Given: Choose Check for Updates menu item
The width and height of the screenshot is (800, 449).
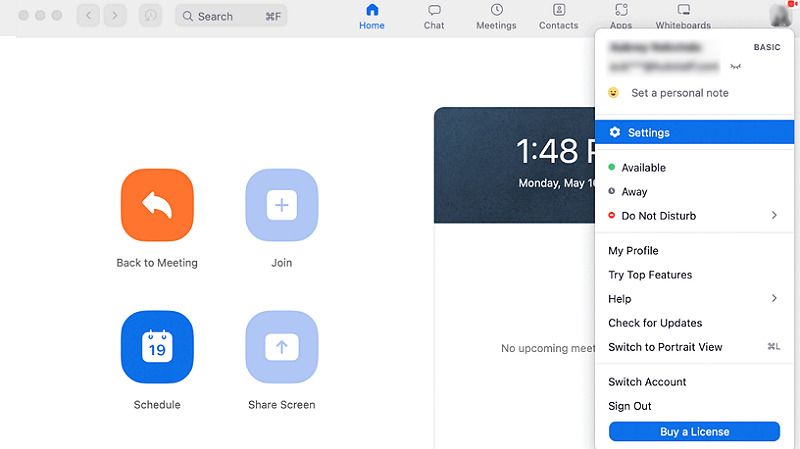Looking at the screenshot, I should (655, 323).
